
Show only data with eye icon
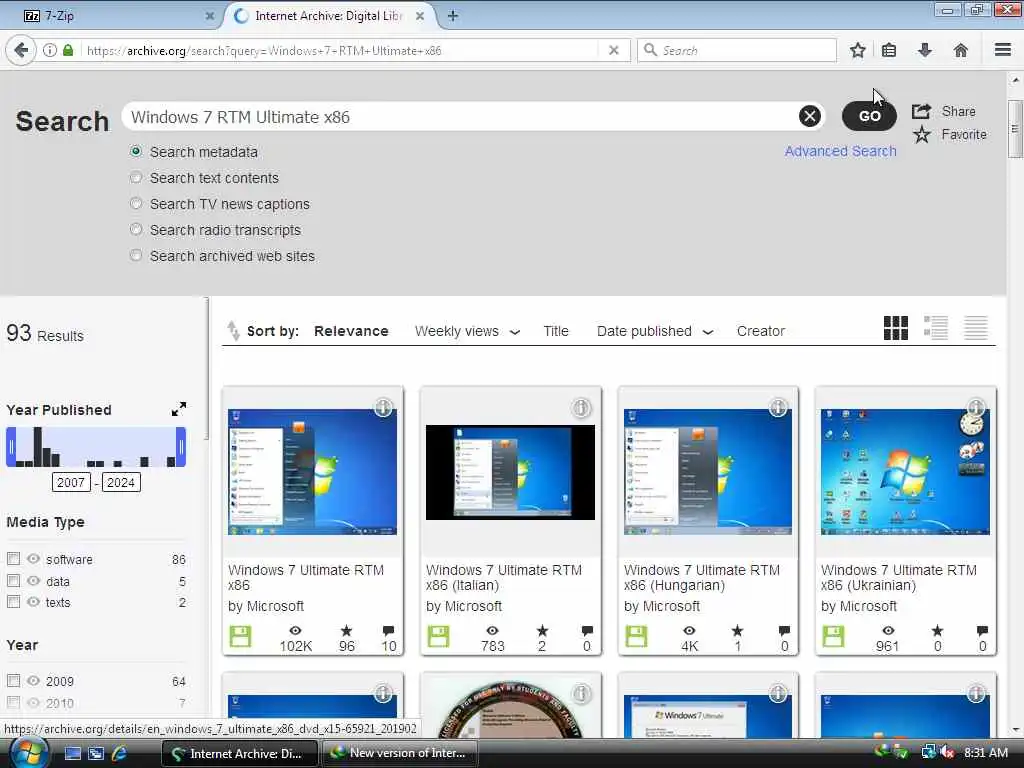pyautogui.click(x=33, y=581)
